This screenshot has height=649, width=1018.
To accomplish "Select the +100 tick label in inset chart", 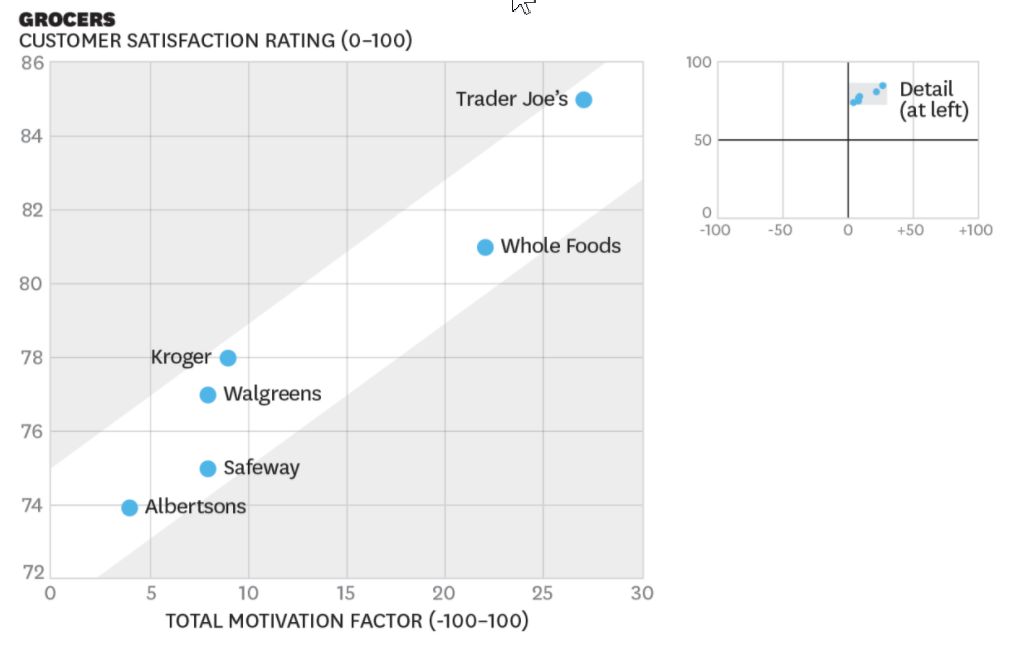I will click(975, 230).
